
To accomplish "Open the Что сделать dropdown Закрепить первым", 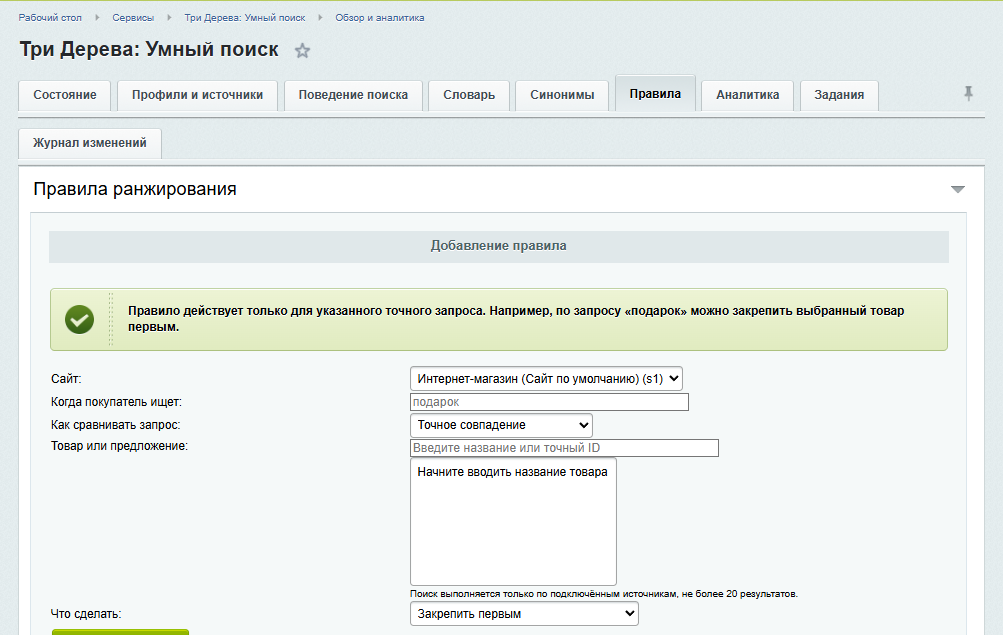I will (x=524, y=614).
